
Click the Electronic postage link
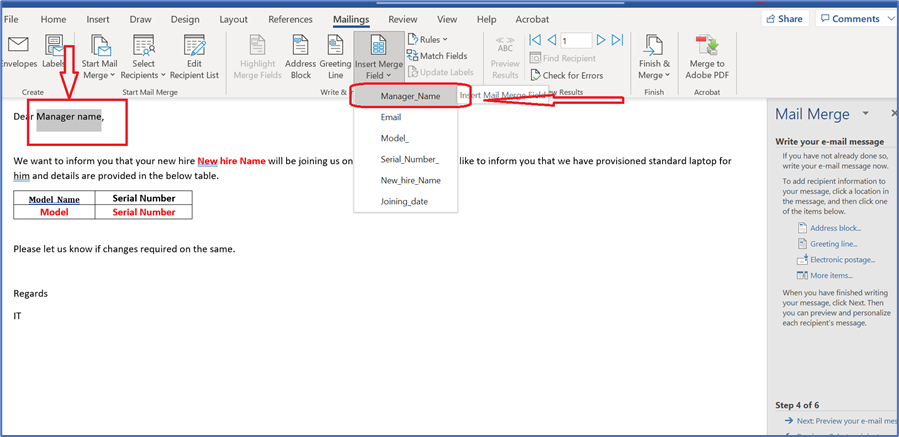(842, 260)
